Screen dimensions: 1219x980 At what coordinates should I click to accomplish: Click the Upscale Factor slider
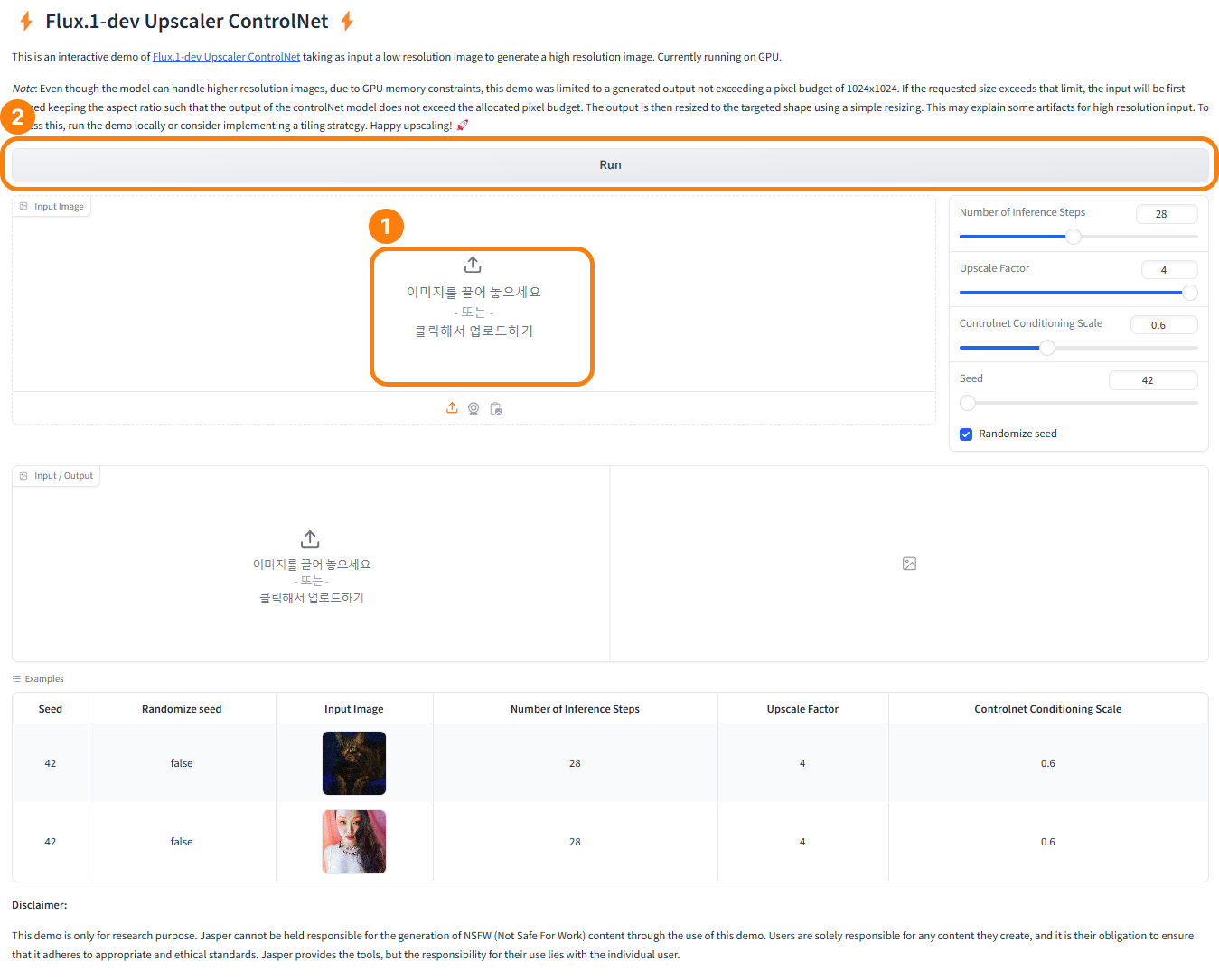click(1079, 292)
